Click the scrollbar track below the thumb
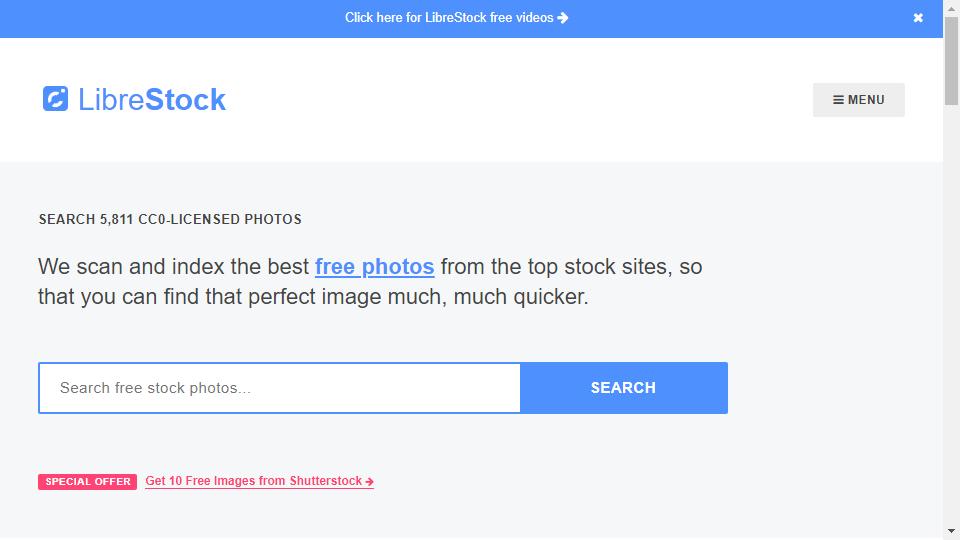 pyautogui.click(x=951, y=312)
